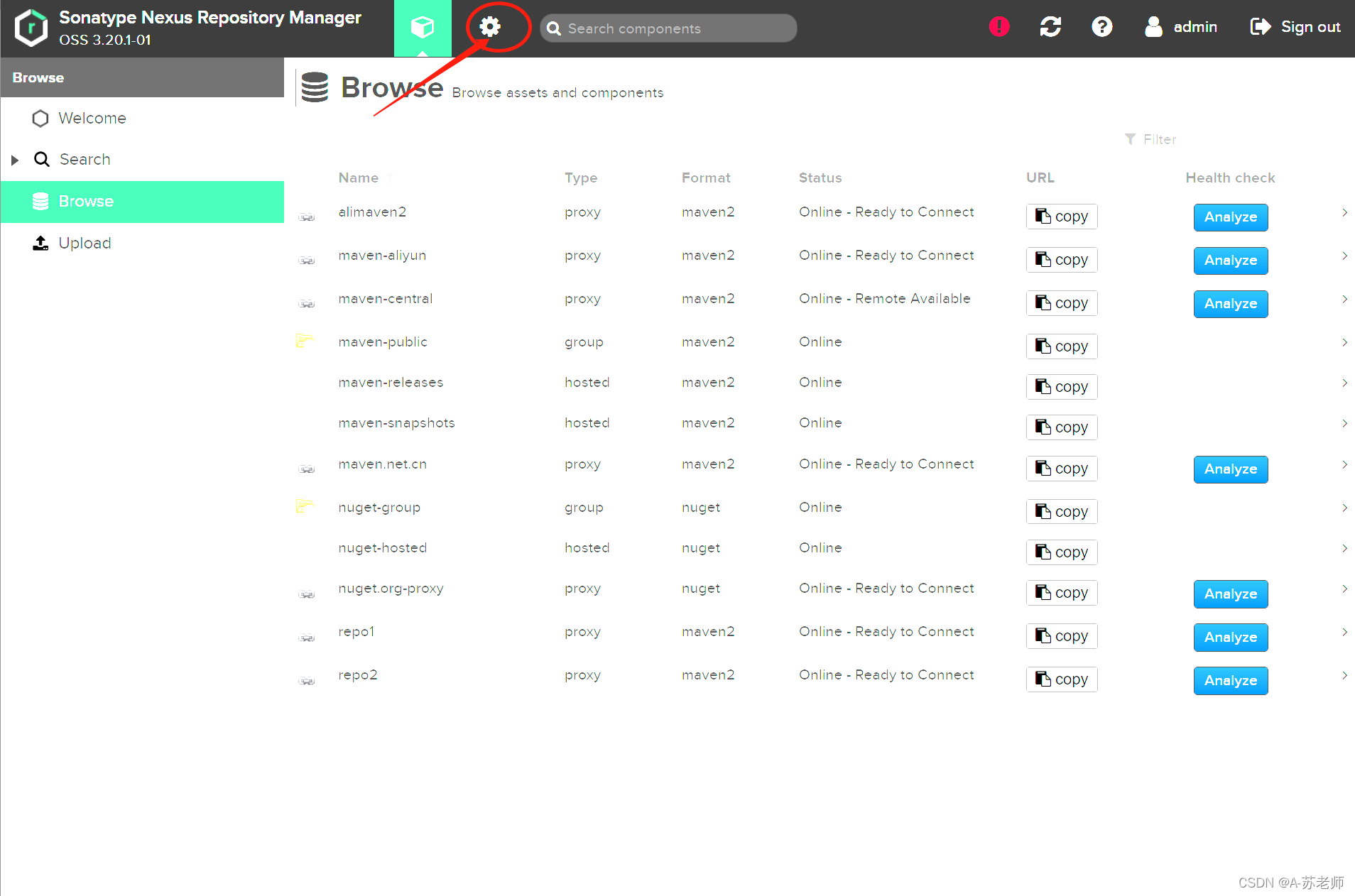The image size is (1355, 896).
Task: Copy URL for maven-central
Action: tap(1062, 303)
